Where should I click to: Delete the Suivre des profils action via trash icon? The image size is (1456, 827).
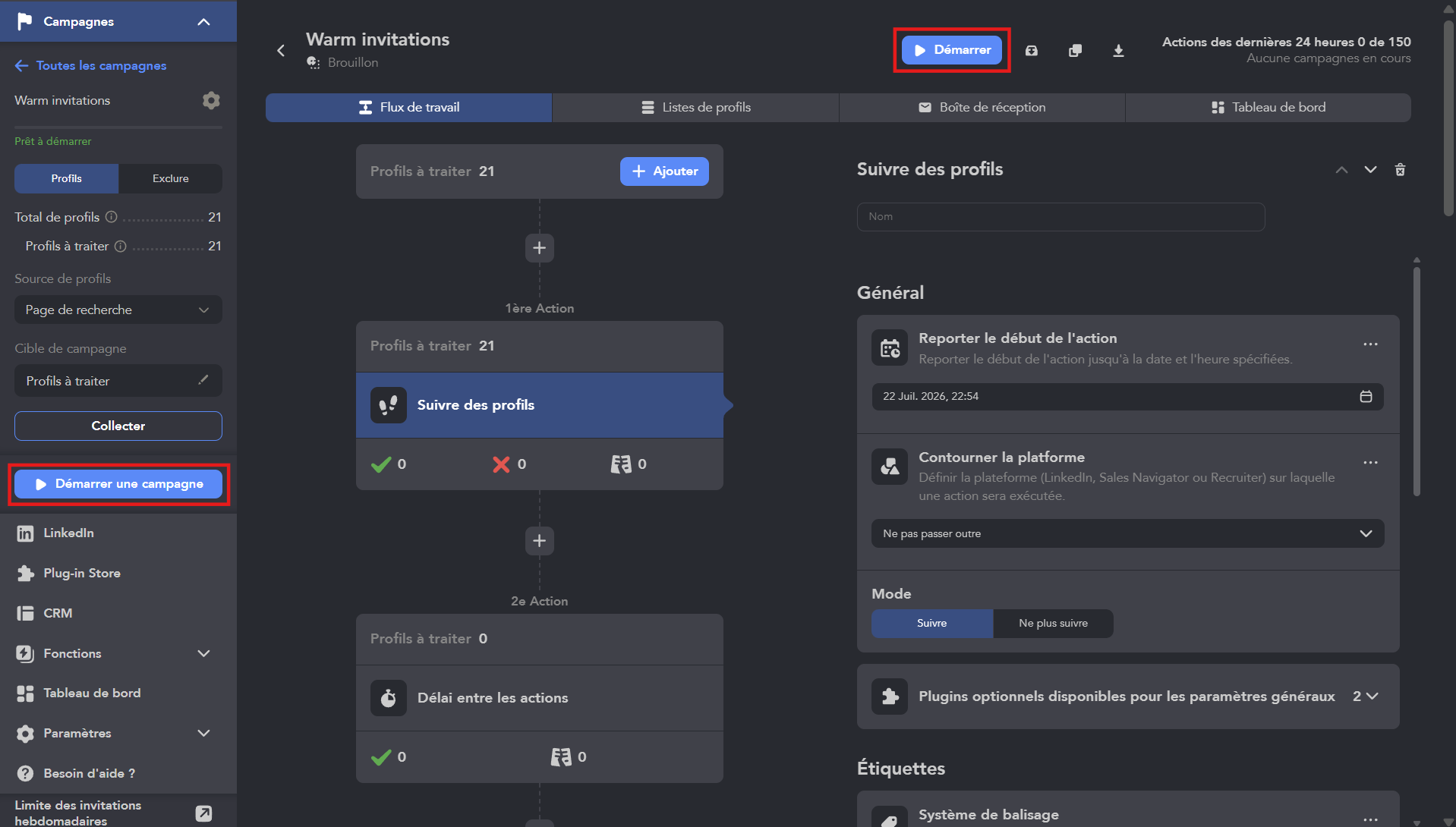coord(1400,169)
